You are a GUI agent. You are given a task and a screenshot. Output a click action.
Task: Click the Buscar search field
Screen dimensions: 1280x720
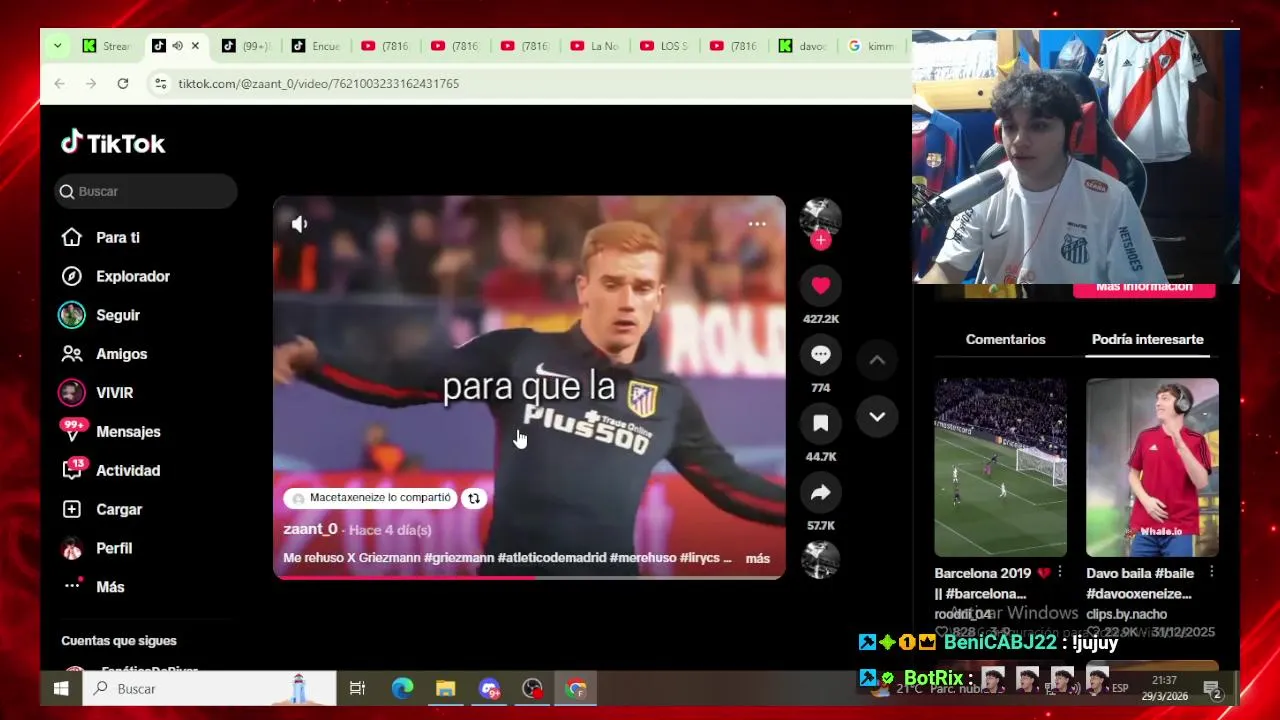(146, 191)
